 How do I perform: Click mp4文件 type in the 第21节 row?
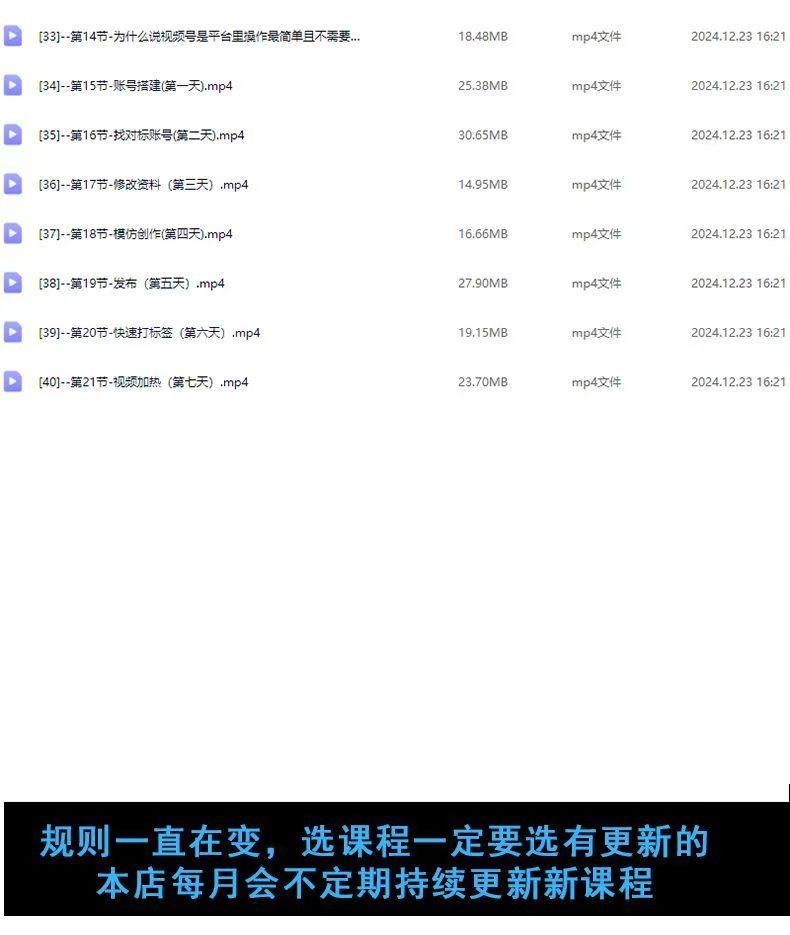596,382
